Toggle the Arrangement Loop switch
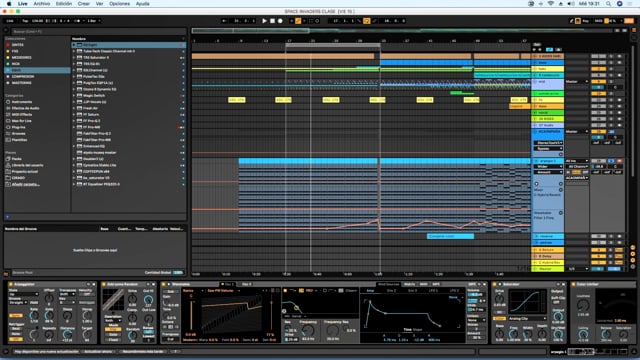 coord(367,21)
